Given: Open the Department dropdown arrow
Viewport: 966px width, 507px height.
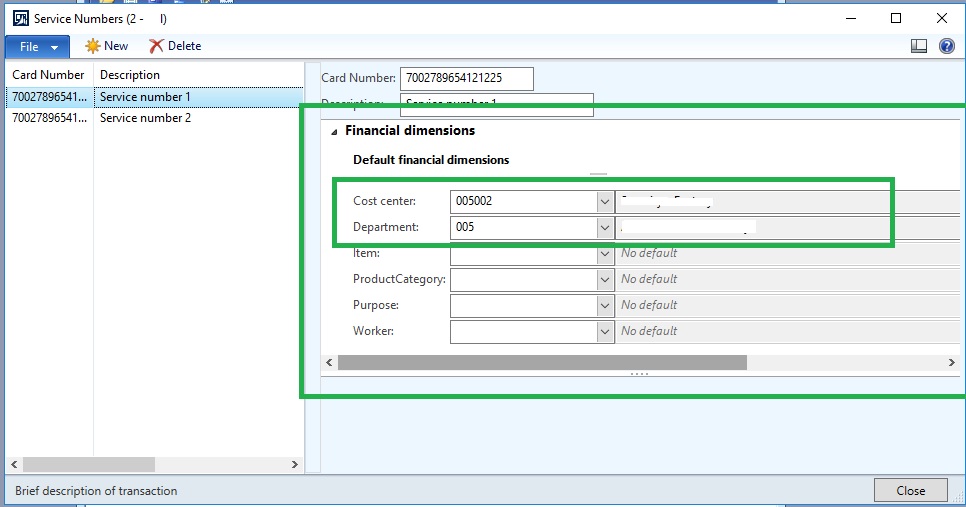Looking at the screenshot, I should [x=604, y=227].
